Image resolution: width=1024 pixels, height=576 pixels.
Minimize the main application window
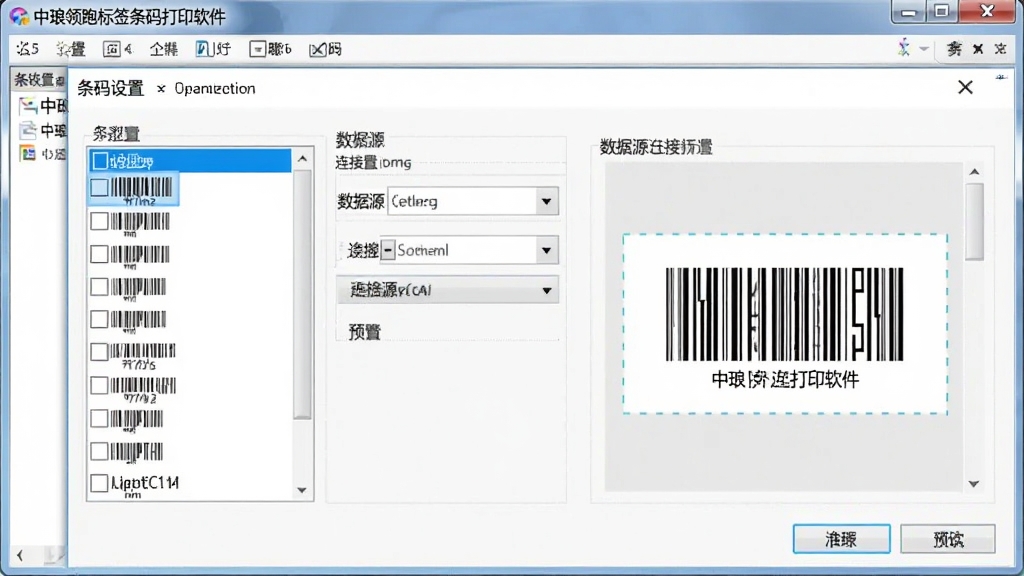click(x=908, y=12)
